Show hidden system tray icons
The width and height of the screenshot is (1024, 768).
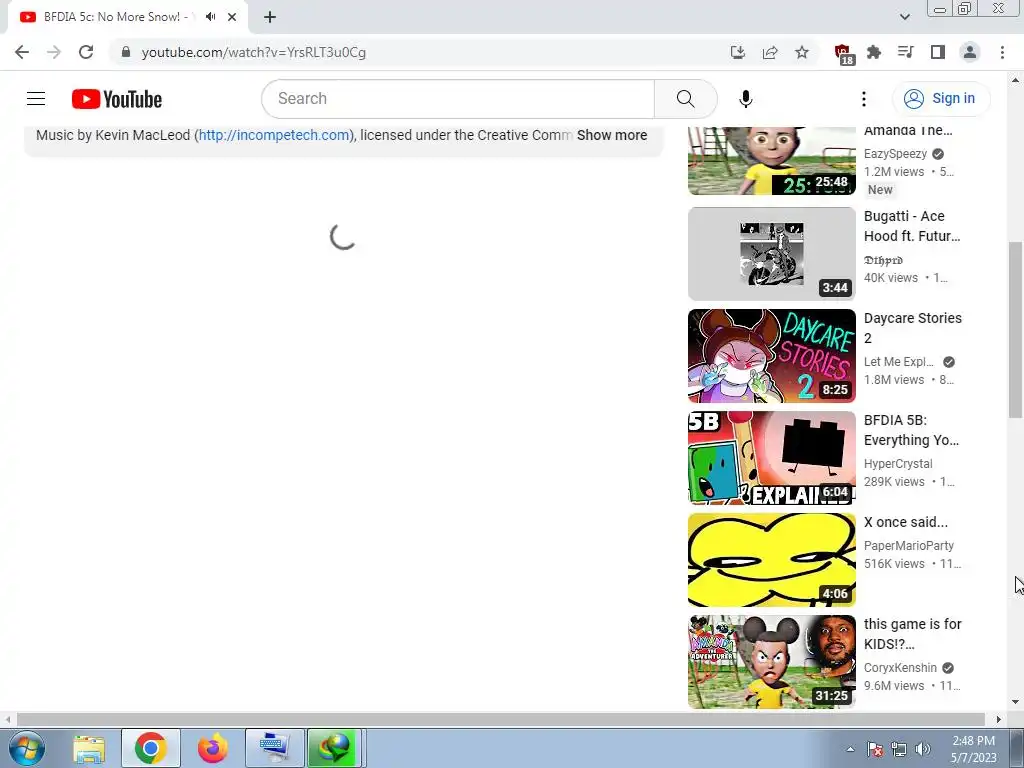850,749
